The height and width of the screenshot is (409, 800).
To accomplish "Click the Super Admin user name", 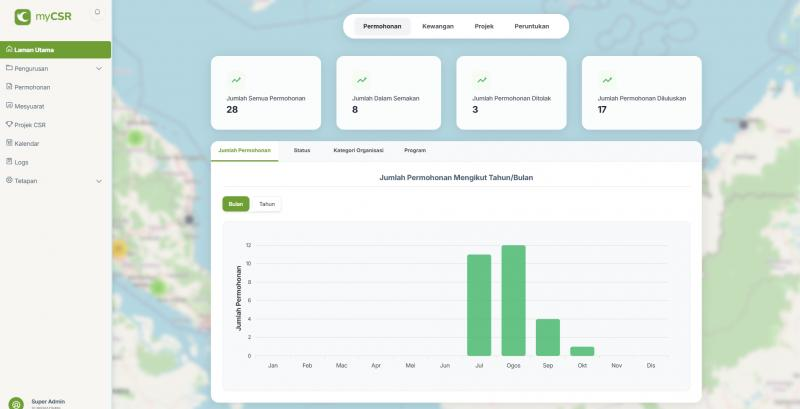I will (48, 401).
